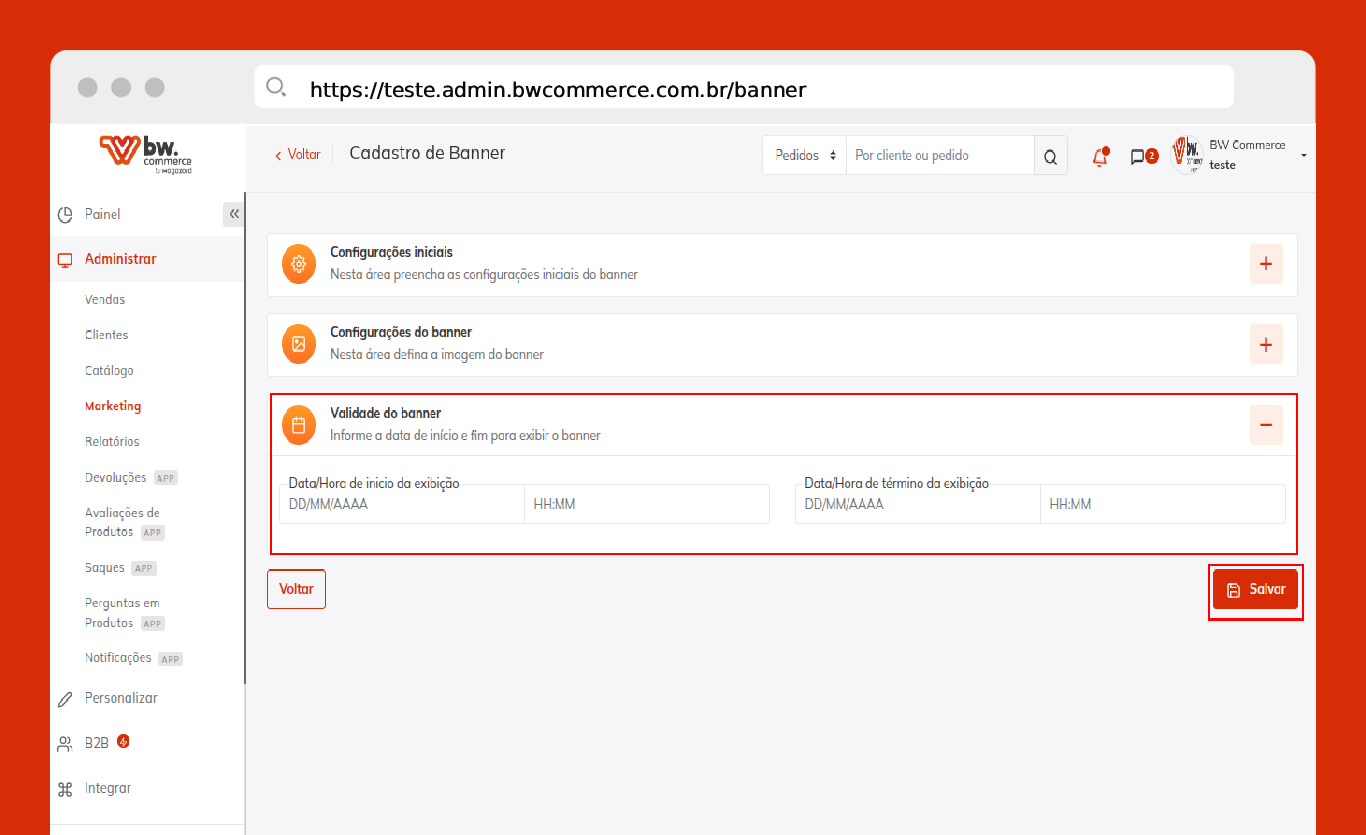
Task: Collapse the sidebar with double-chevron icon
Action: (x=234, y=214)
